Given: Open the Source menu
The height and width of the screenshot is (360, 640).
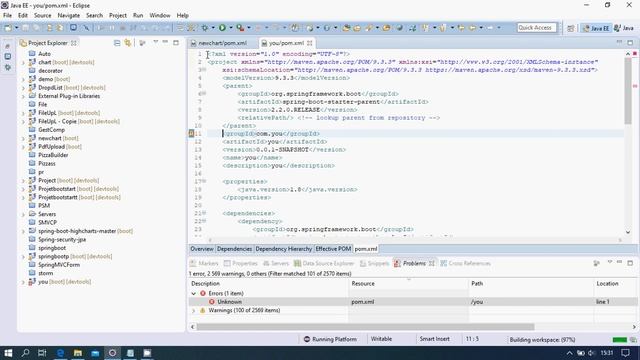Looking at the screenshot, I should pos(42,15).
